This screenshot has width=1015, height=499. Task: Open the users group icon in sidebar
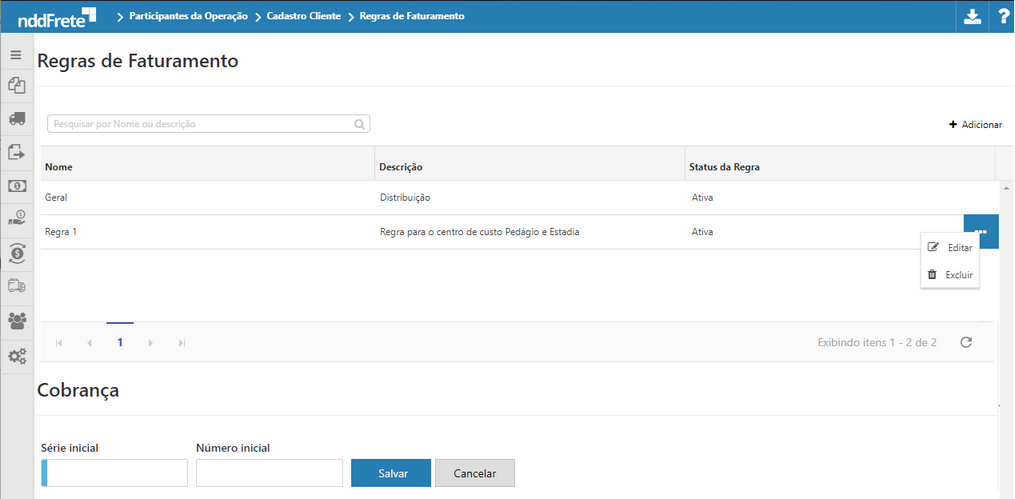coord(16,321)
